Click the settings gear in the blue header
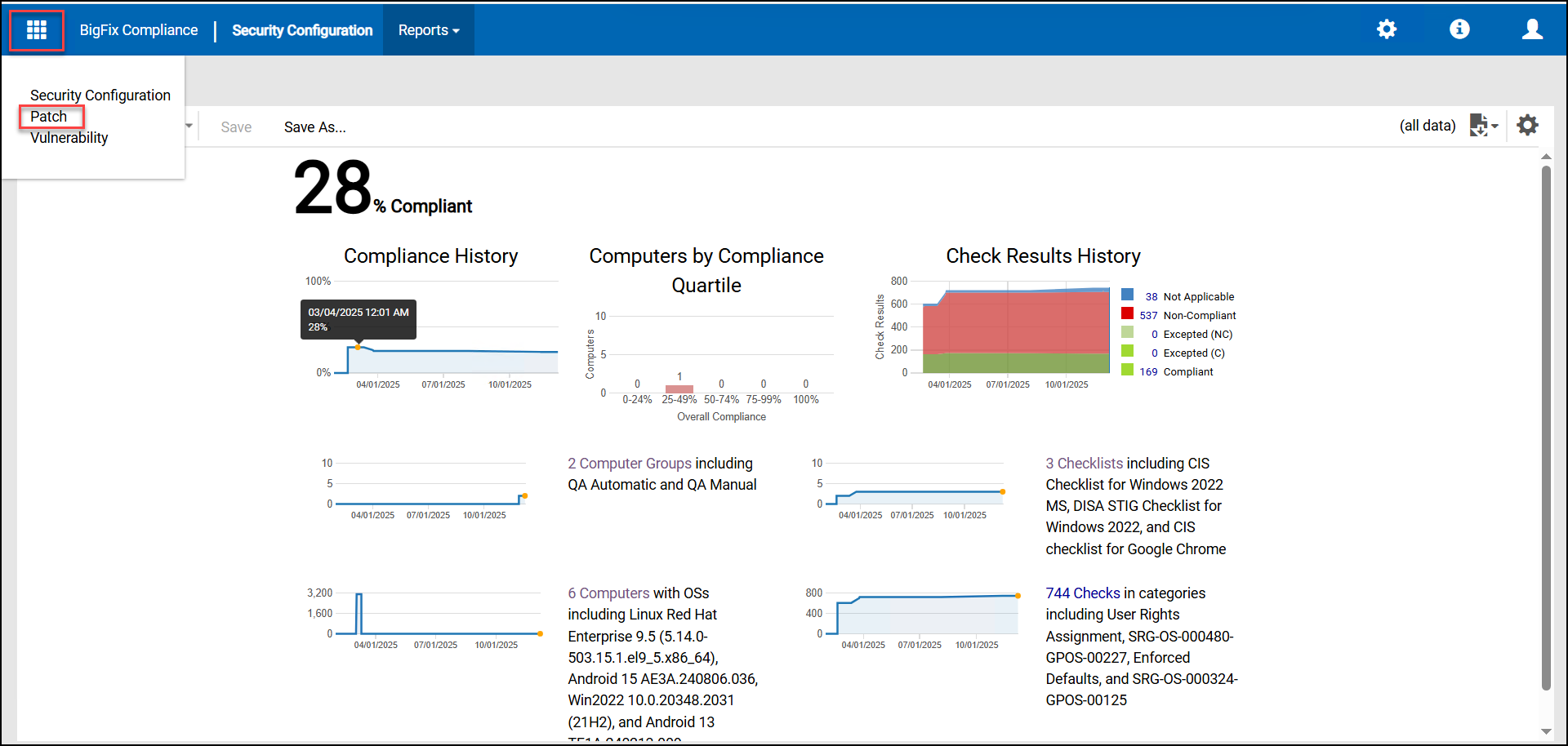This screenshot has height=746, width=1568. click(x=1386, y=29)
